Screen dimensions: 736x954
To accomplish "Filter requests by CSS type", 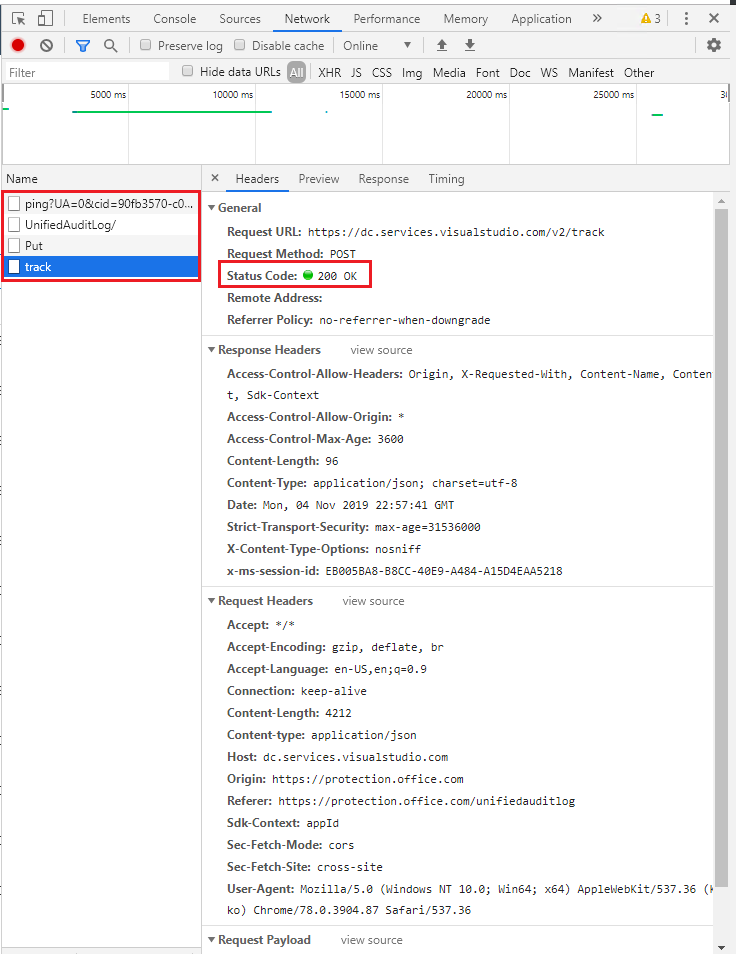I will tap(382, 72).
